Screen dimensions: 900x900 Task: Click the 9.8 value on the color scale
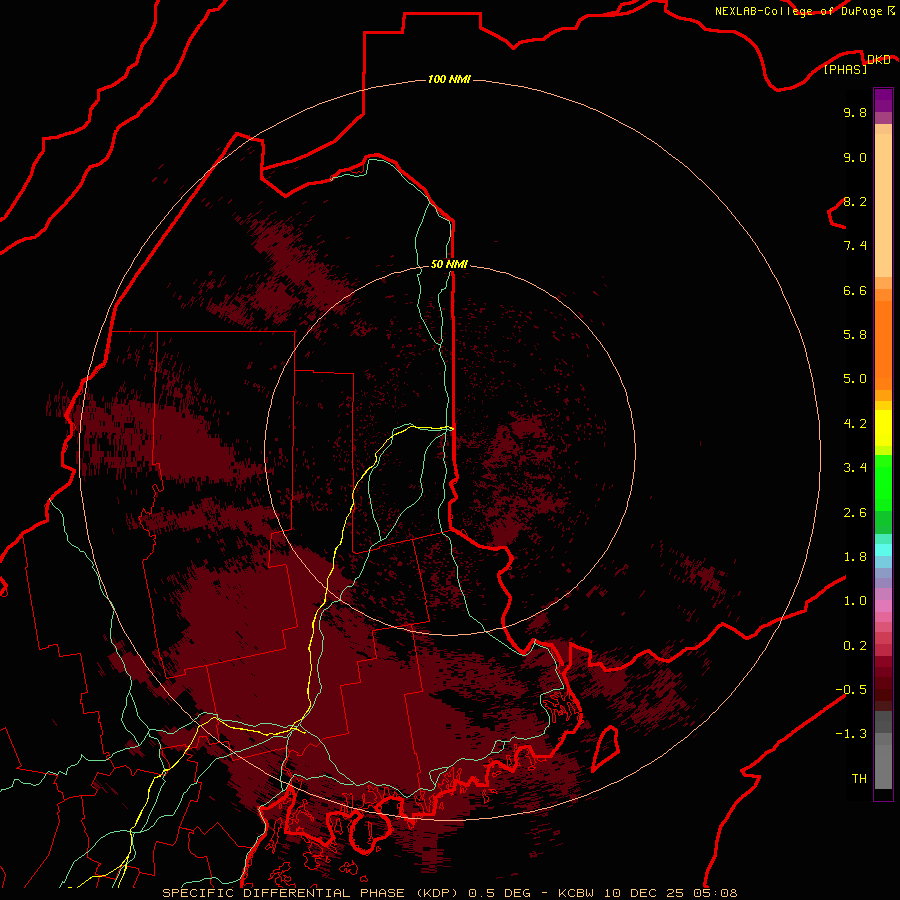coord(855,112)
